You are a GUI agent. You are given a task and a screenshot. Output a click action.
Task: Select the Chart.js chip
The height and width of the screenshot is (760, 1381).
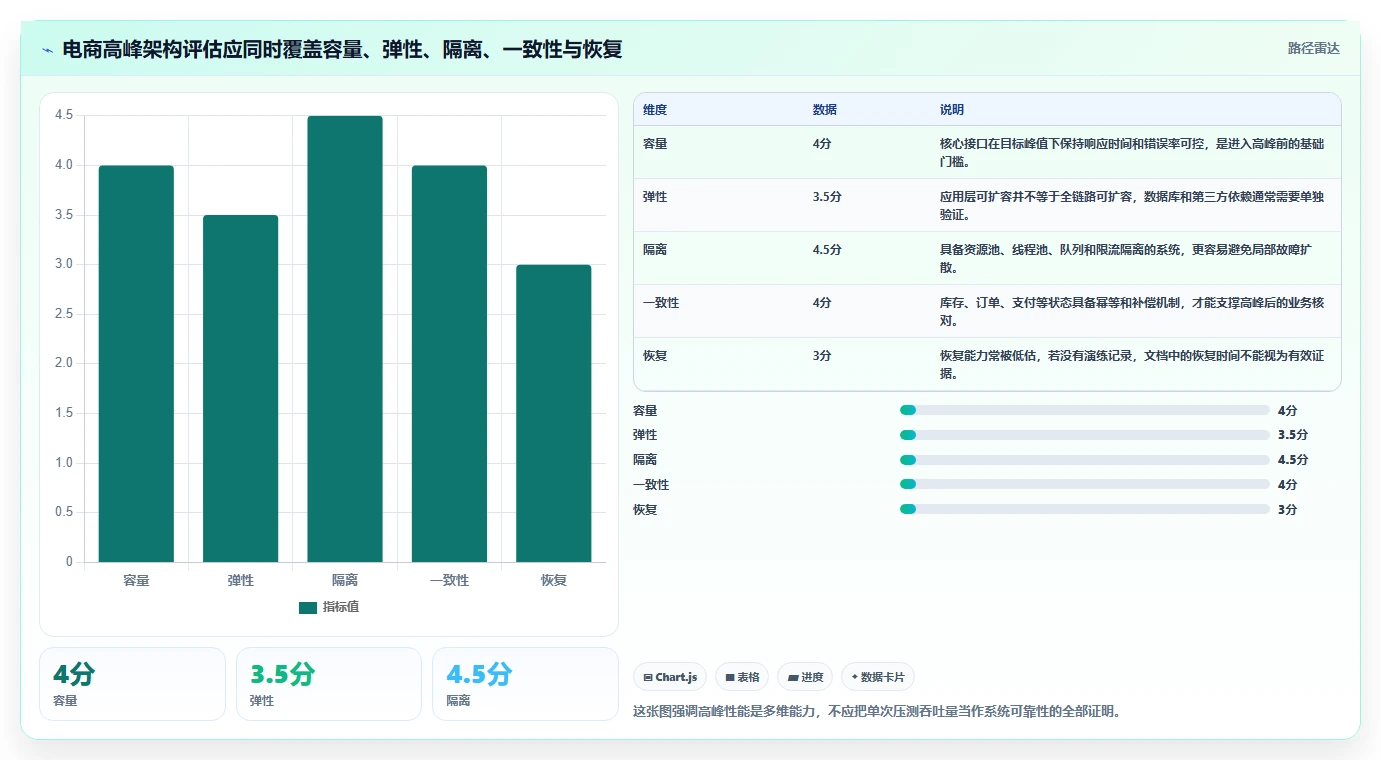click(670, 677)
